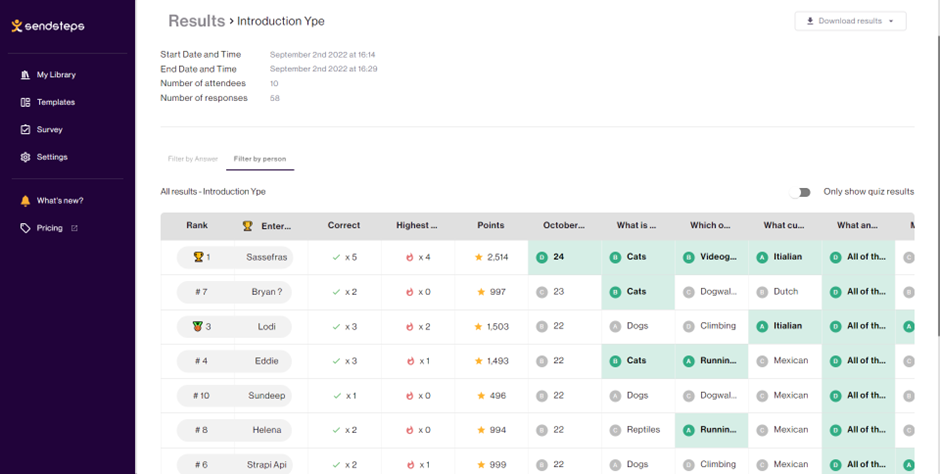Click the bell icon for What's new

pos(25,201)
